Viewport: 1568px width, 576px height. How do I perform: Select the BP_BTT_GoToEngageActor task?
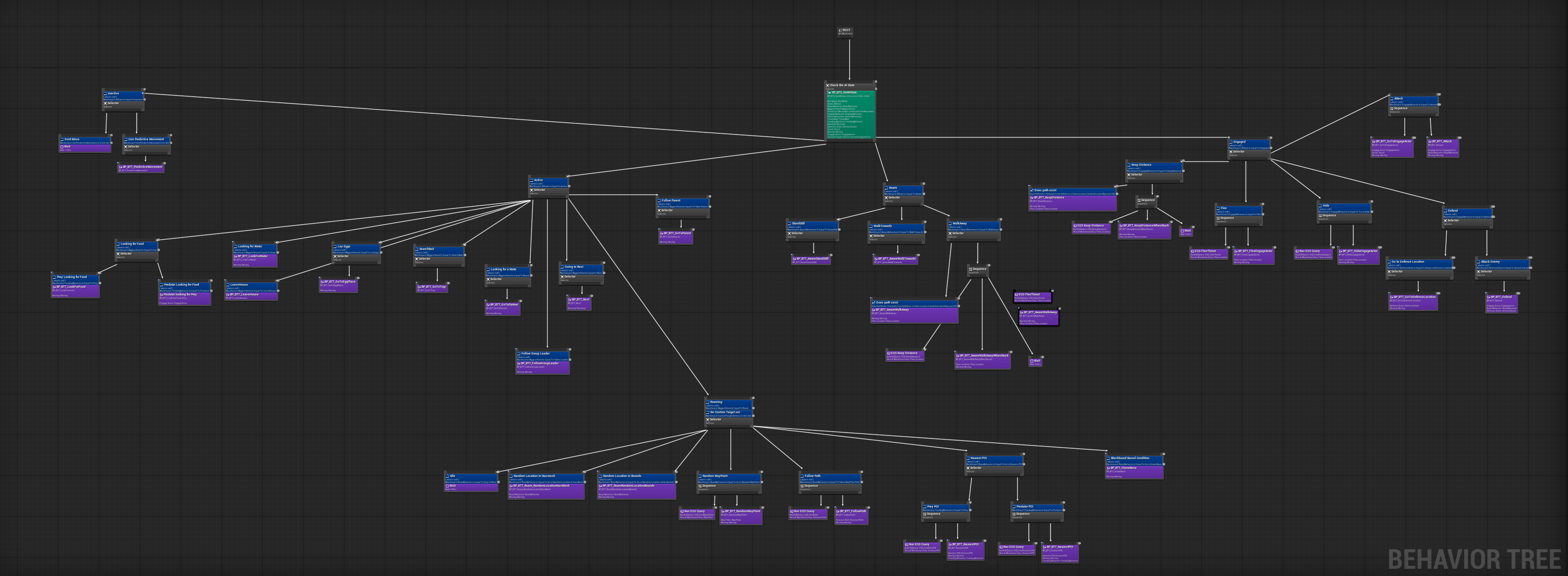[x=1392, y=148]
